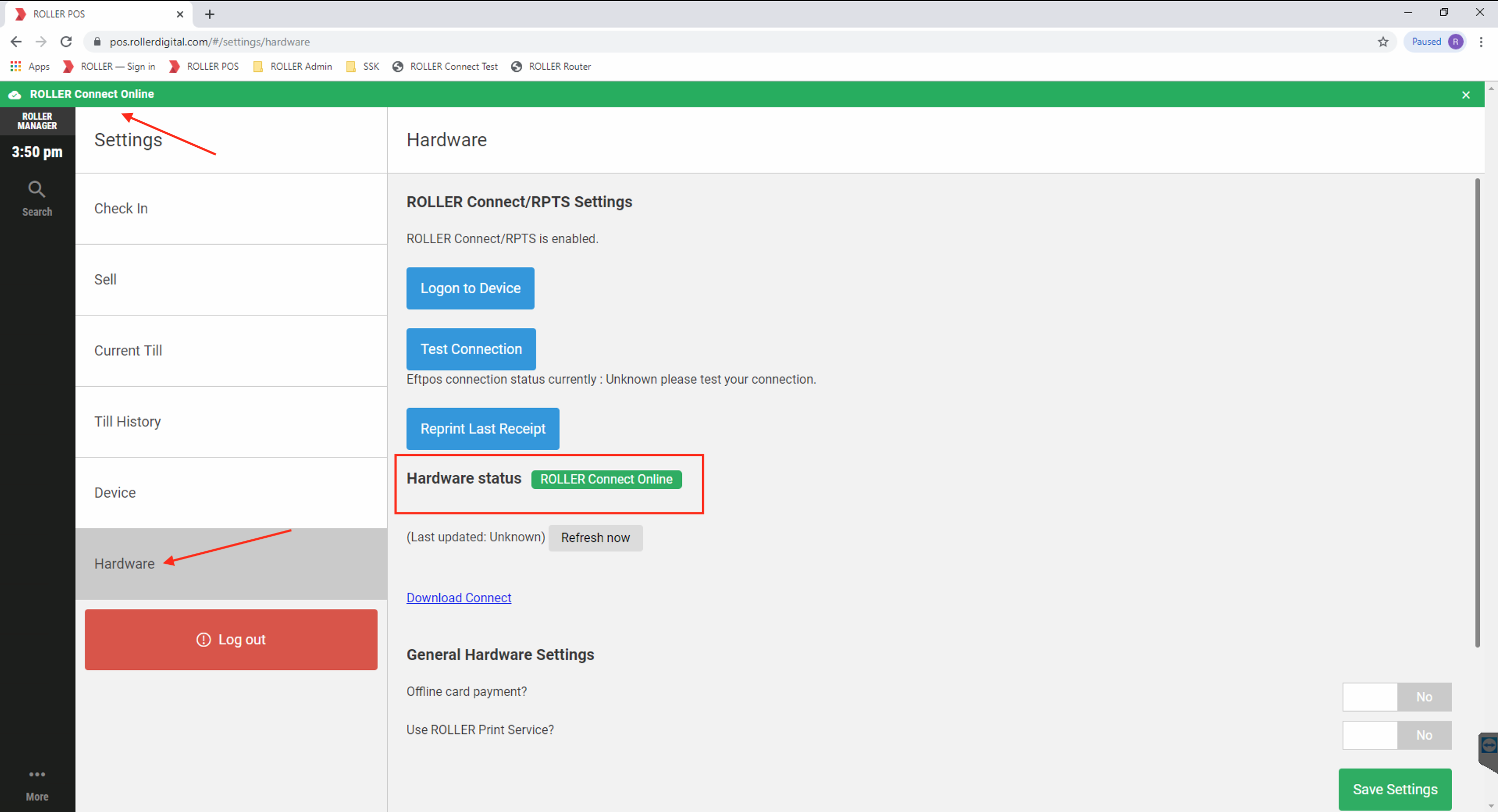The image size is (1498, 812).
Task: Click the cloud icon in green banner
Action: click(x=15, y=94)
